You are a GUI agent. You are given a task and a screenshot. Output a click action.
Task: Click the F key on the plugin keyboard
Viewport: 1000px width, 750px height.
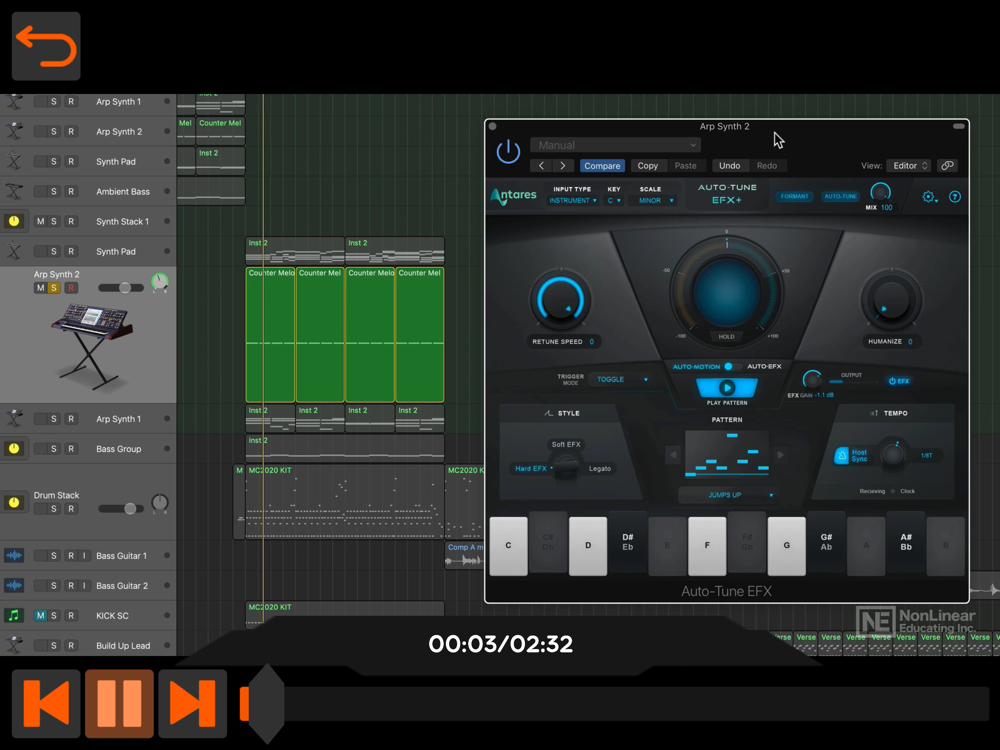tap(707, 545)
